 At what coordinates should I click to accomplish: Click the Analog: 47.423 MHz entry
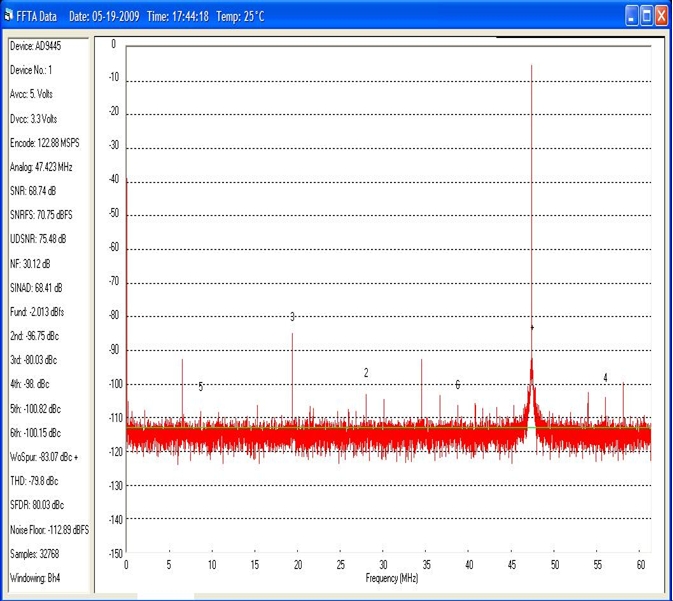pyautogui.click(x=43, y=167)
